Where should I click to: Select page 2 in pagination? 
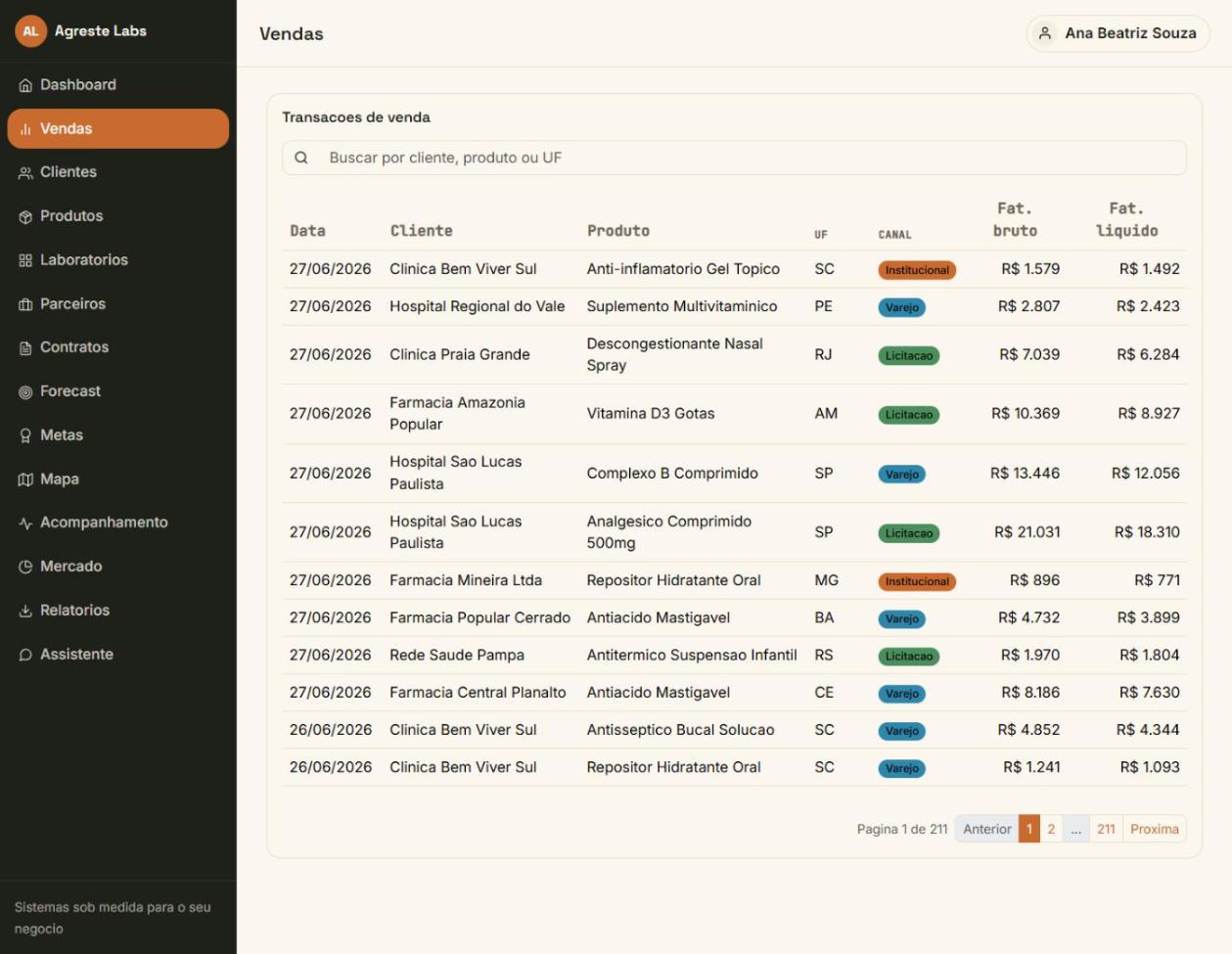point(1051,829)
